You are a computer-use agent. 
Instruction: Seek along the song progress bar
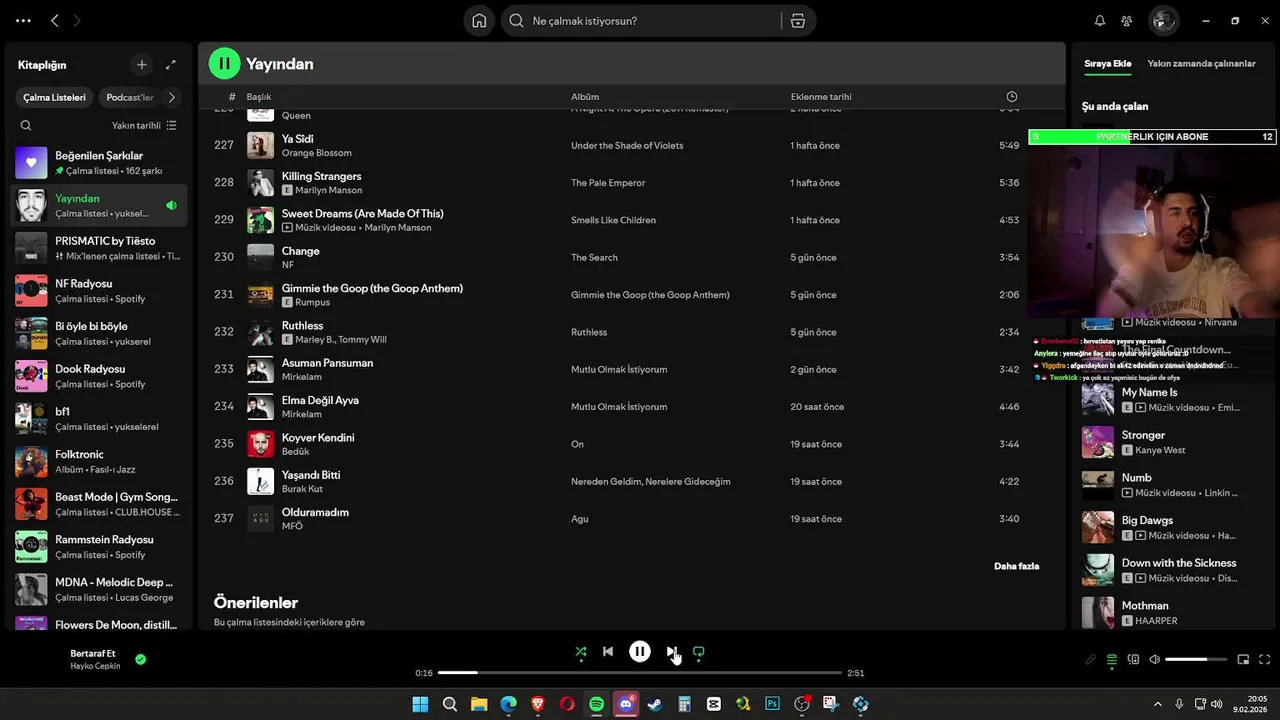coord(640,673)
